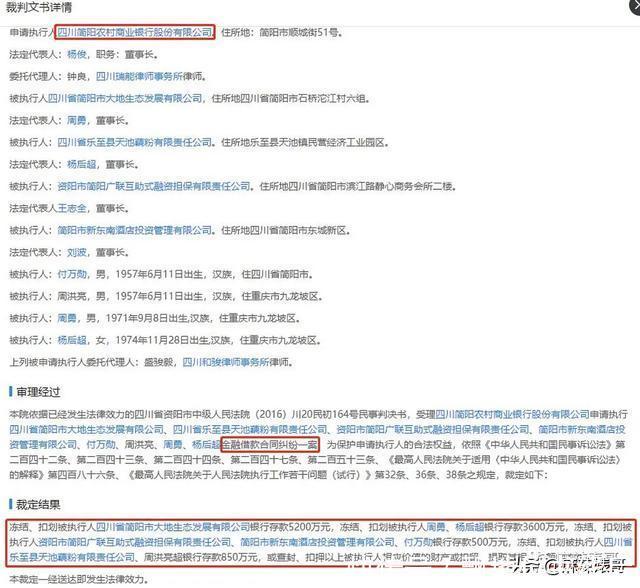The width and height of the screenshot is (640, 588).
Task: Open 资阳市简阳广联互助式融资担保有限责任公司 link in 裁定结果 section
Action: (x=135, y=542)
